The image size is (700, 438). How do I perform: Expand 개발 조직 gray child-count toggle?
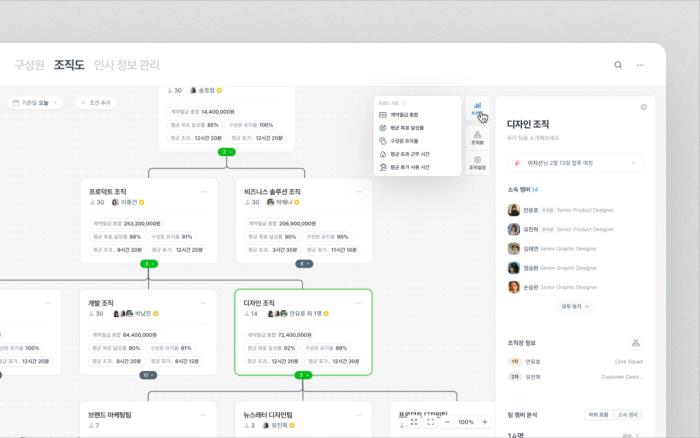point(148,375)
